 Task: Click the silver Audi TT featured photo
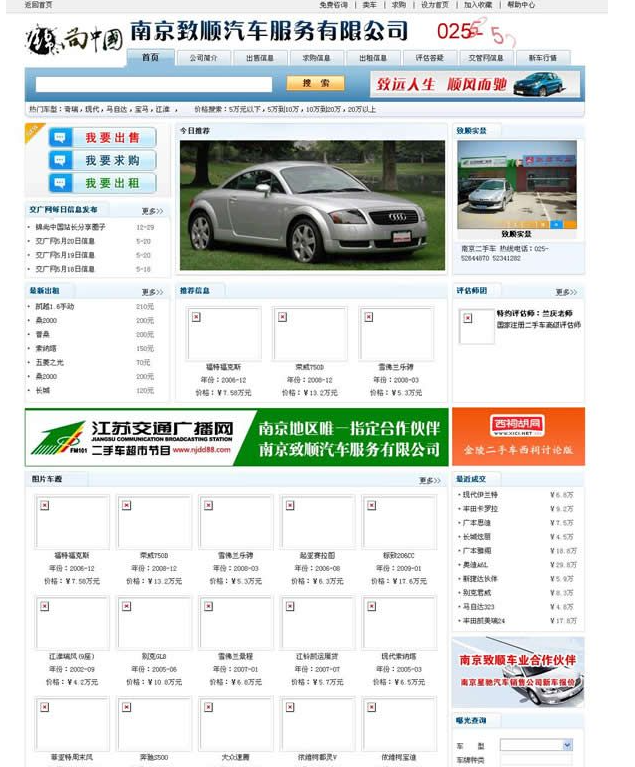pos(312,205)
